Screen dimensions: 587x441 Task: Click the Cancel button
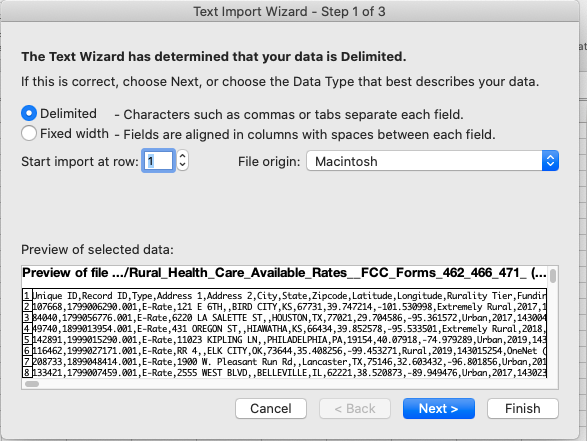(x=271, y=408)
